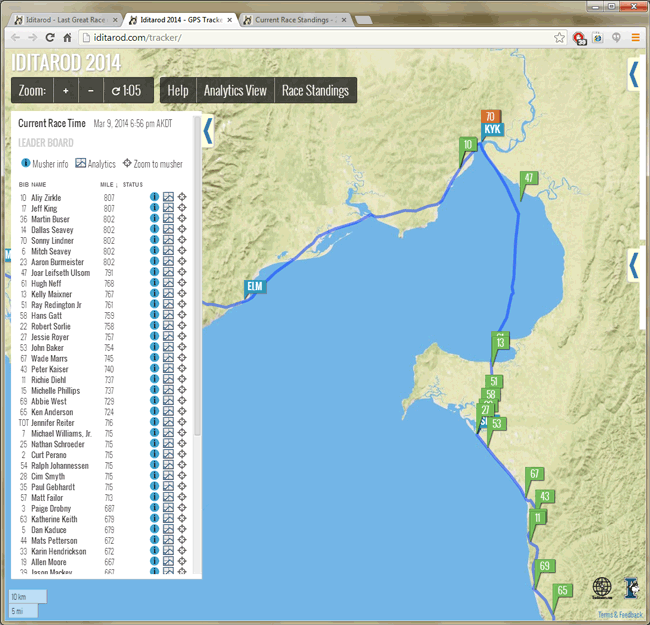Open the Help button
This screenshot has width=650, height=625.
[178, 90]
